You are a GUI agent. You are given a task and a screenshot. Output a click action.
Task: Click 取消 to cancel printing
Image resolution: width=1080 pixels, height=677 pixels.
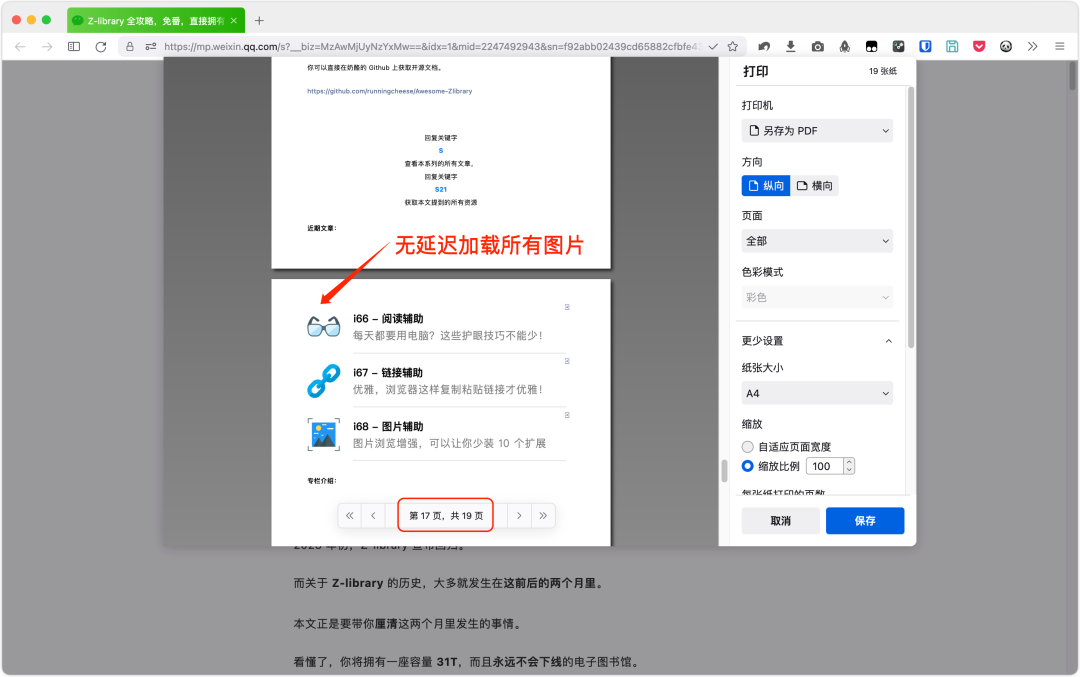780,521
